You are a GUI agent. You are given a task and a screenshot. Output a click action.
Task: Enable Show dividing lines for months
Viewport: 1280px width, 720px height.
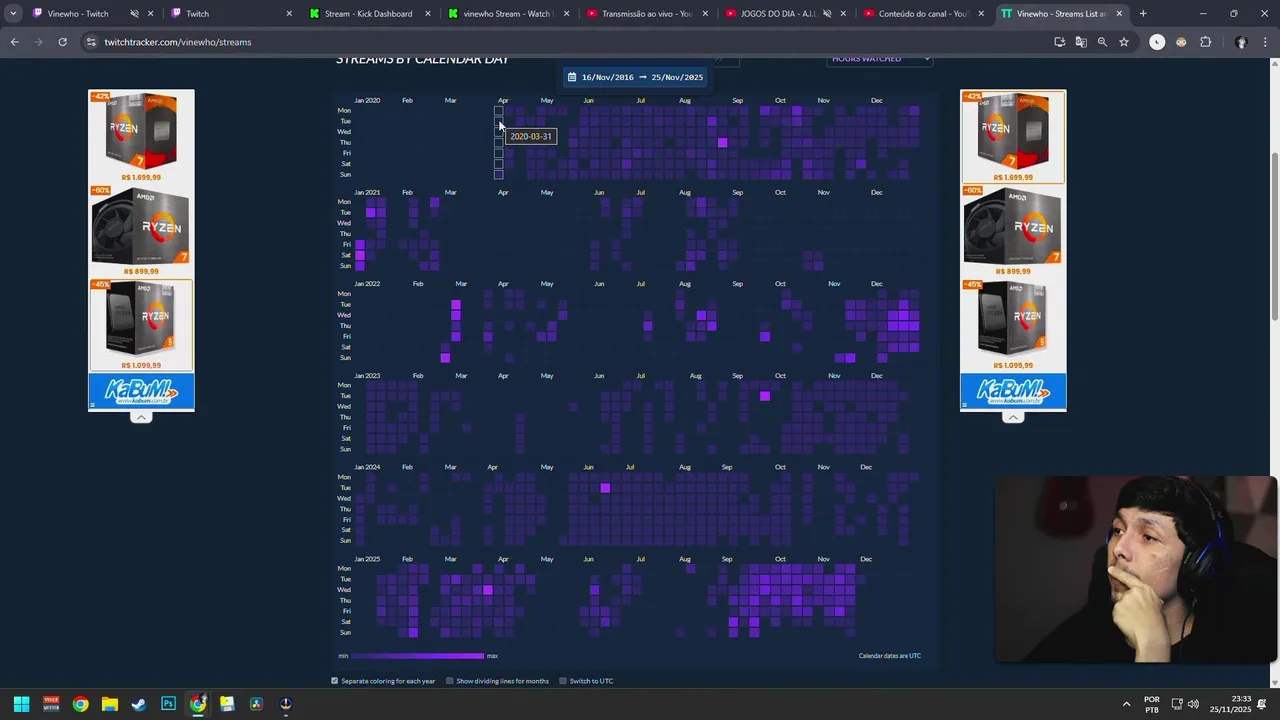[x=450, y=681]
